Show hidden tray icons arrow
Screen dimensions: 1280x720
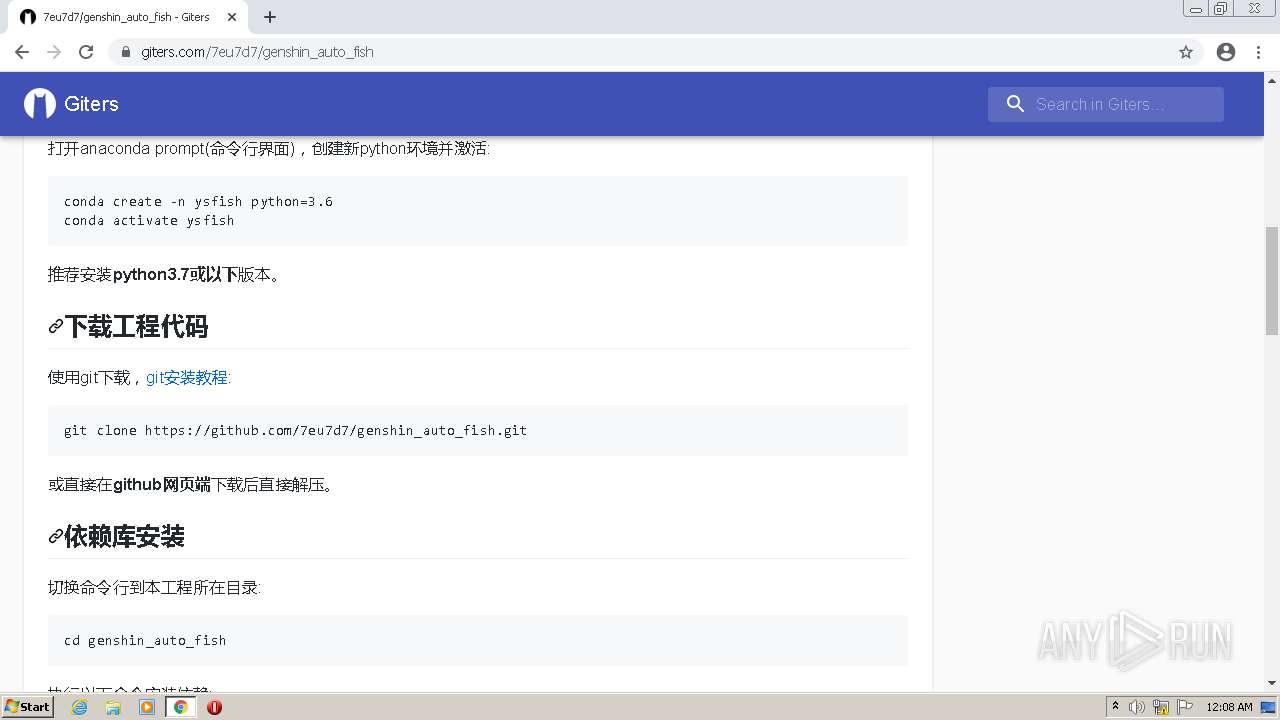point(1115,707)
